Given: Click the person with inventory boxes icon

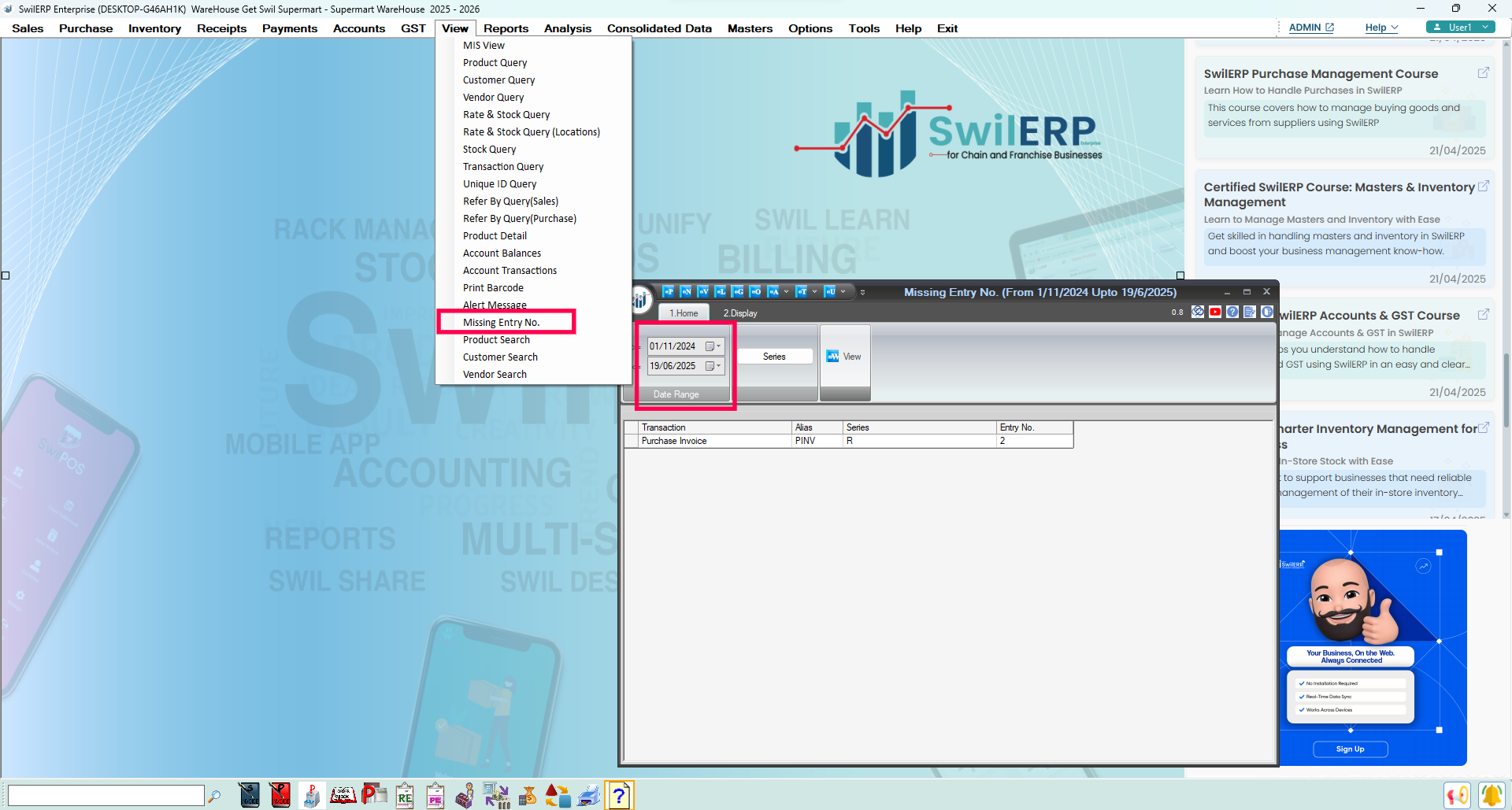Looking at the screenshot, I should coord(465,795).
